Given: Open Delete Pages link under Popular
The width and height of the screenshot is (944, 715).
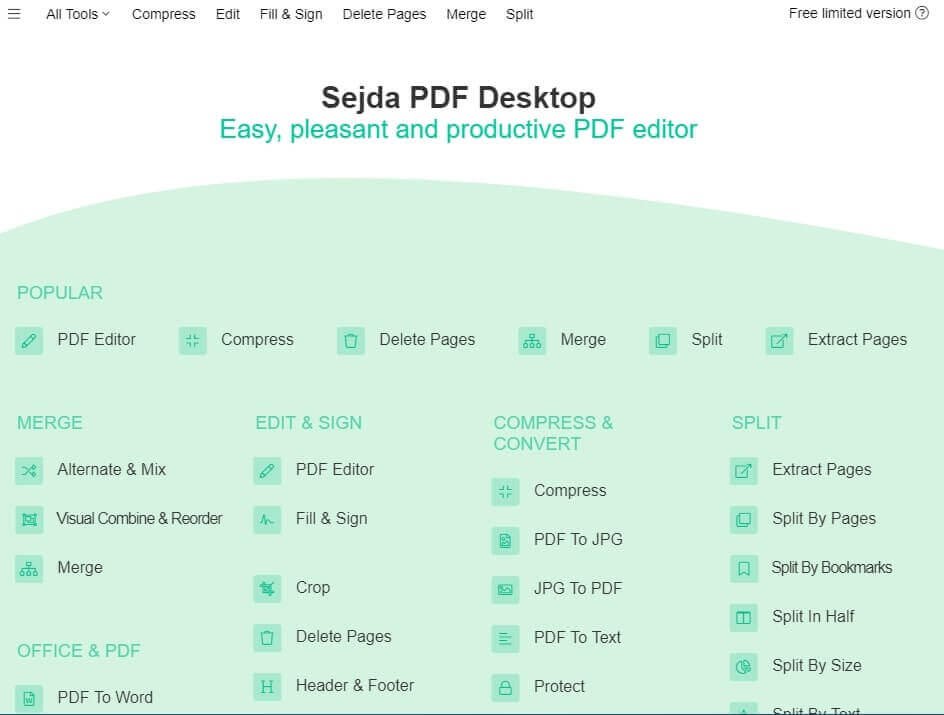Looking at the screenshot, I should [x=427, y=339].
